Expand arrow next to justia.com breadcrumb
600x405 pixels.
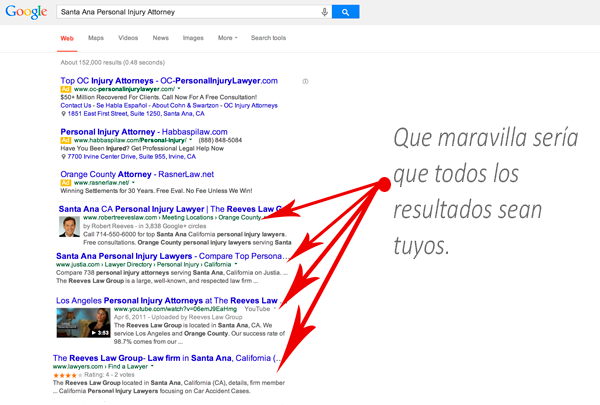236,264
